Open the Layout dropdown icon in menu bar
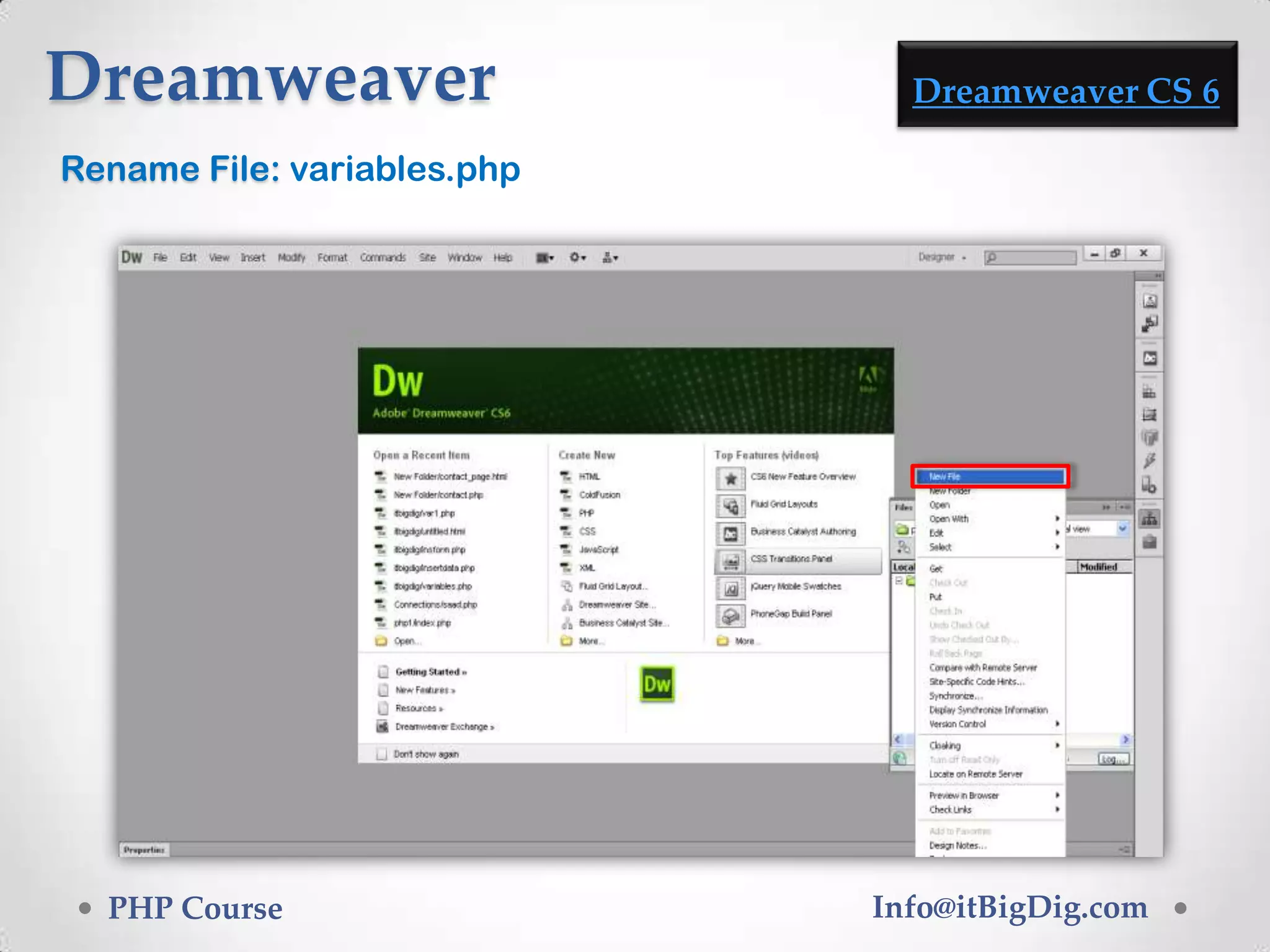This screenshot has width=1270, height=952. (x=545, y=258)
